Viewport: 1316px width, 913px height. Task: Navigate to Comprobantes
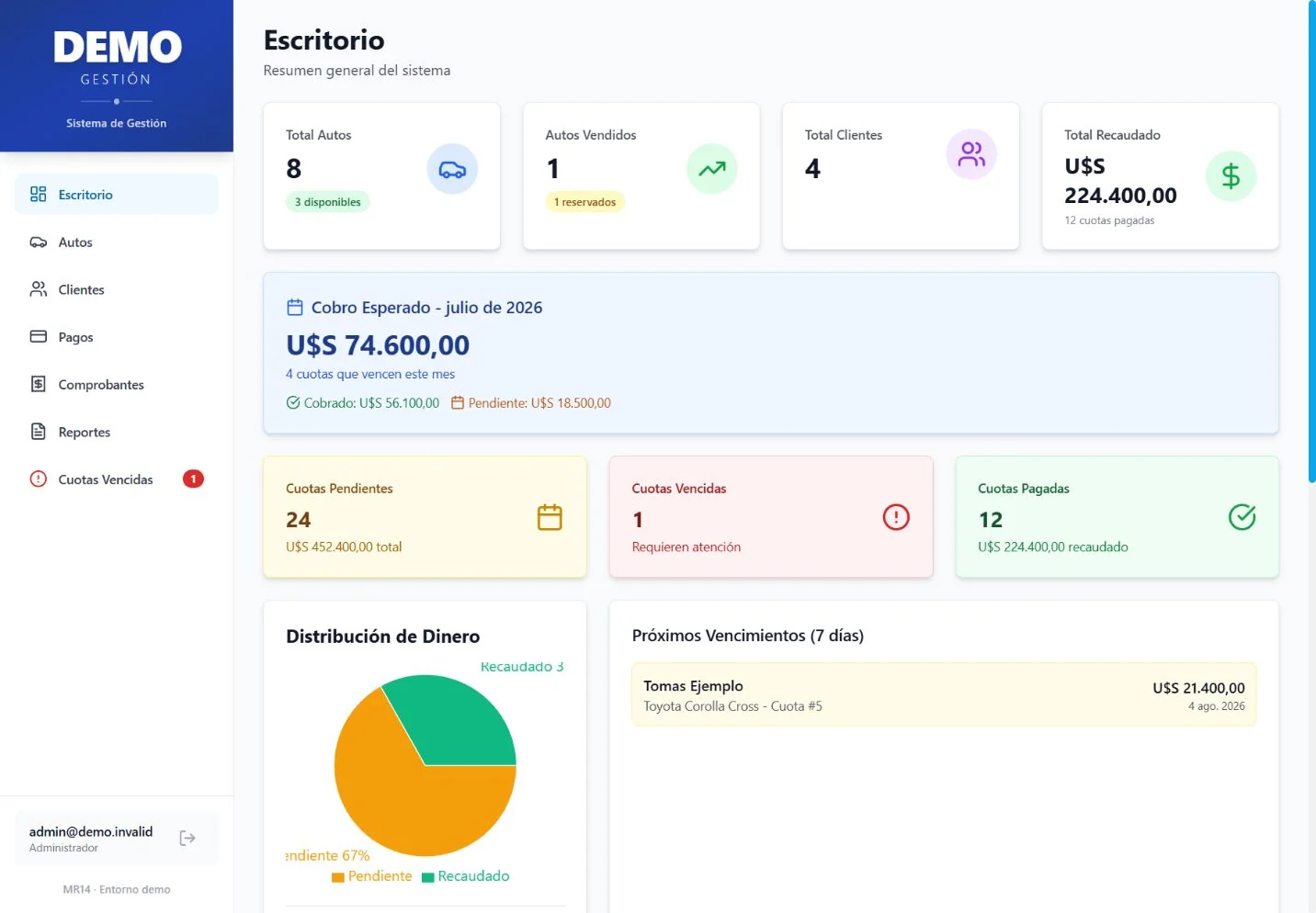117,385
